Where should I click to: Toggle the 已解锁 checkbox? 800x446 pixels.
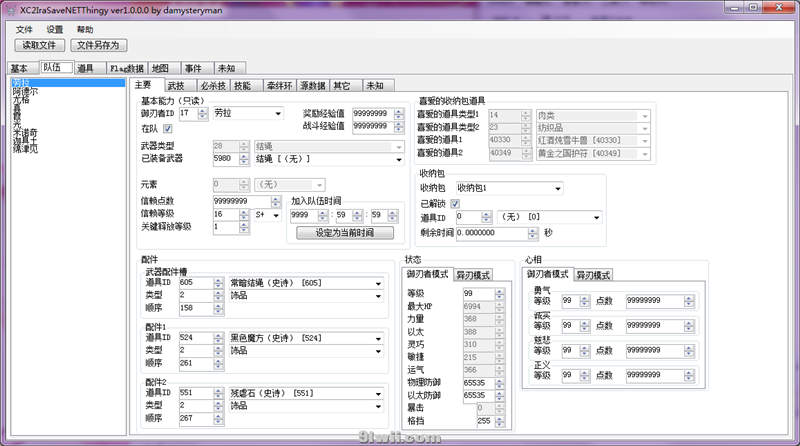point(455,203)
